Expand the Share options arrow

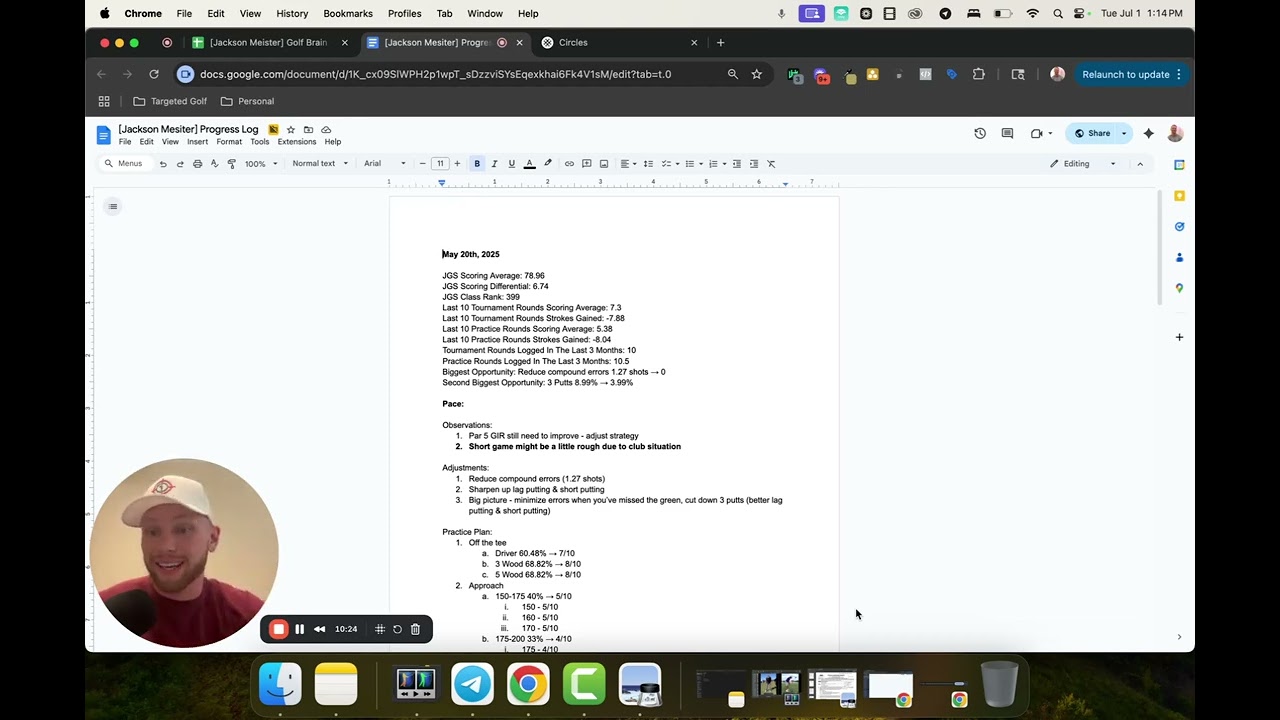coord(1124,133)
